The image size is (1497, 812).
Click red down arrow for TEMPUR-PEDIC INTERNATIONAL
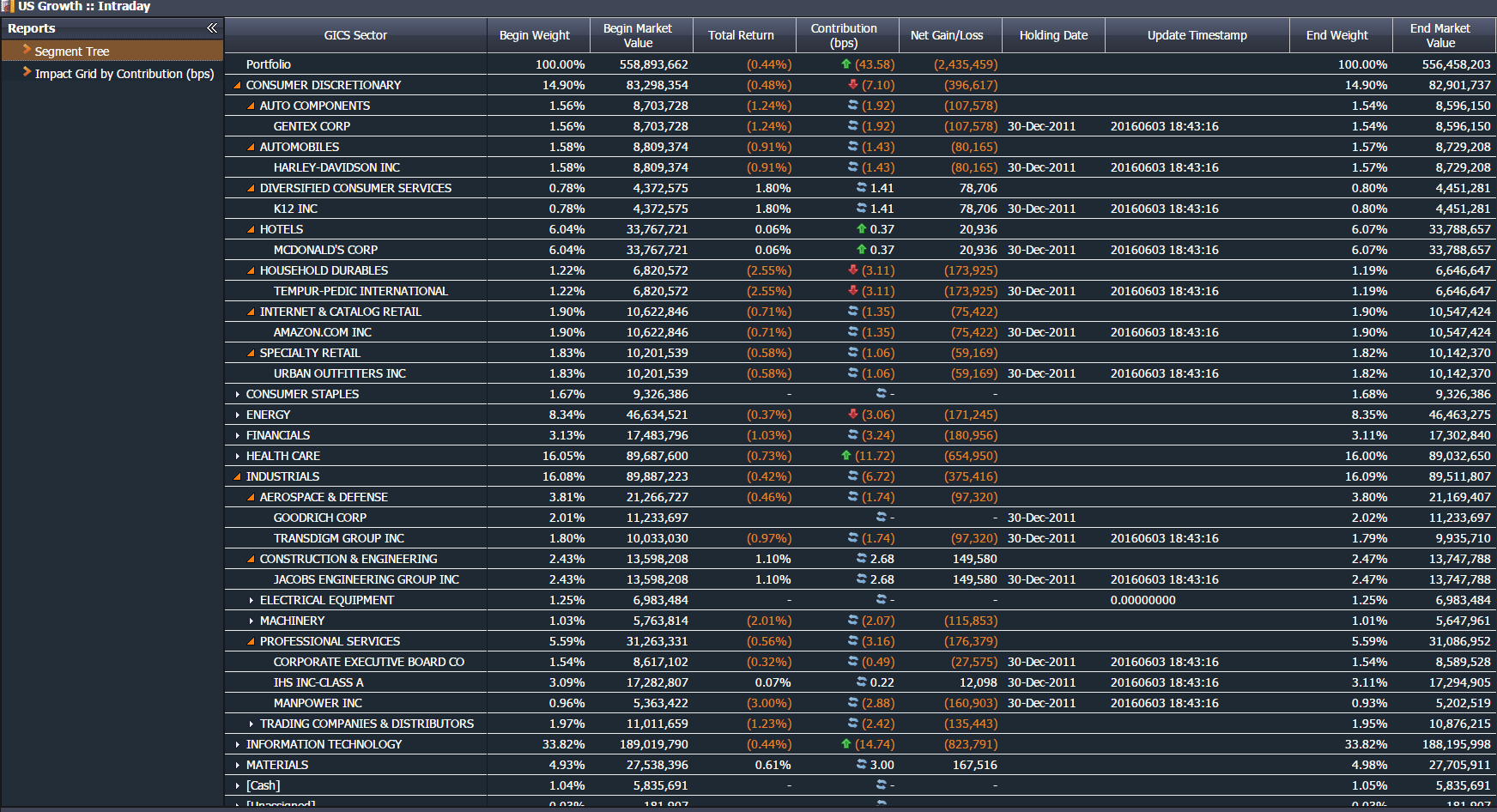click(x=853, y=291)
